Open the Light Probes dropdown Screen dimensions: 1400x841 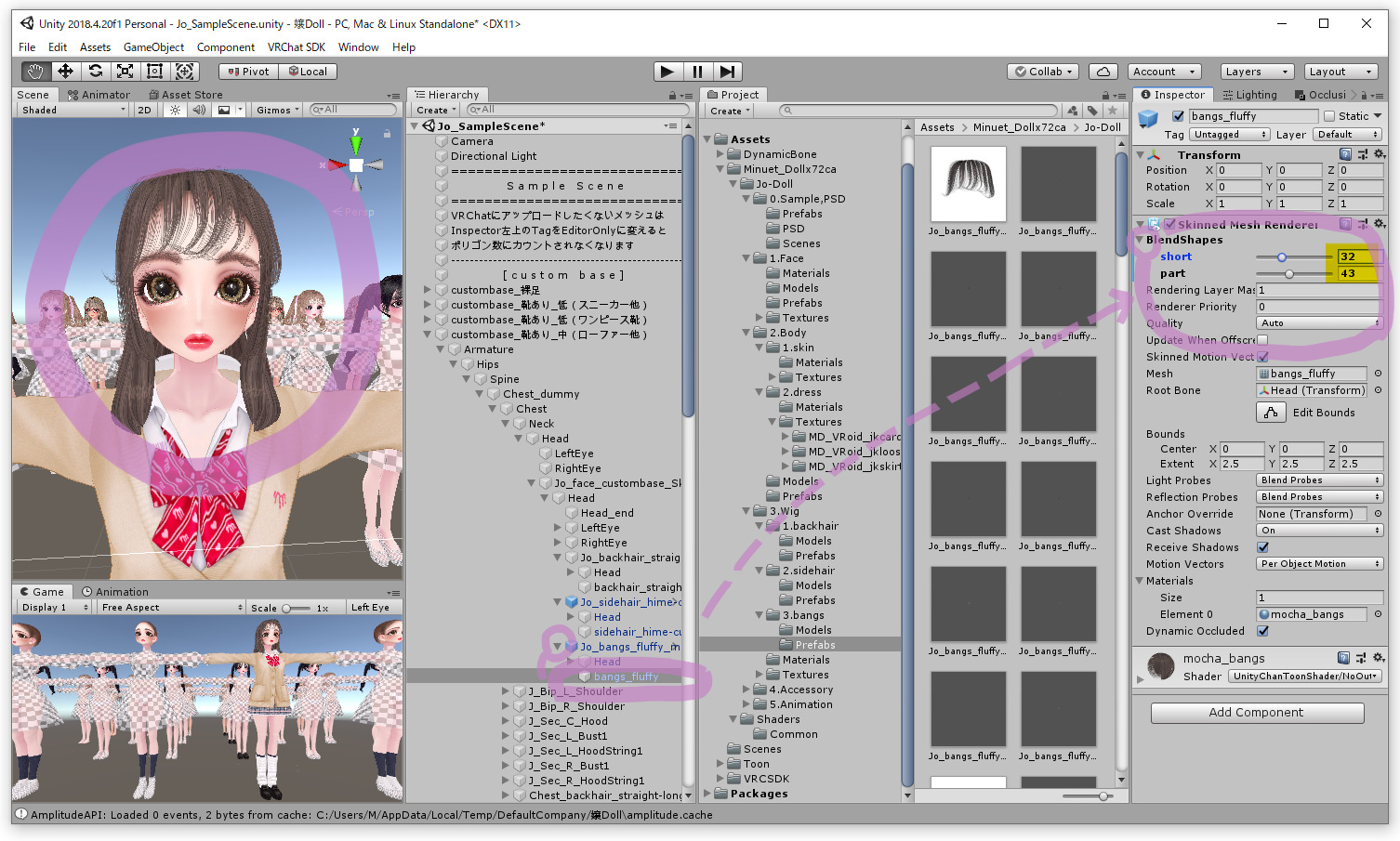(1320, 480)
